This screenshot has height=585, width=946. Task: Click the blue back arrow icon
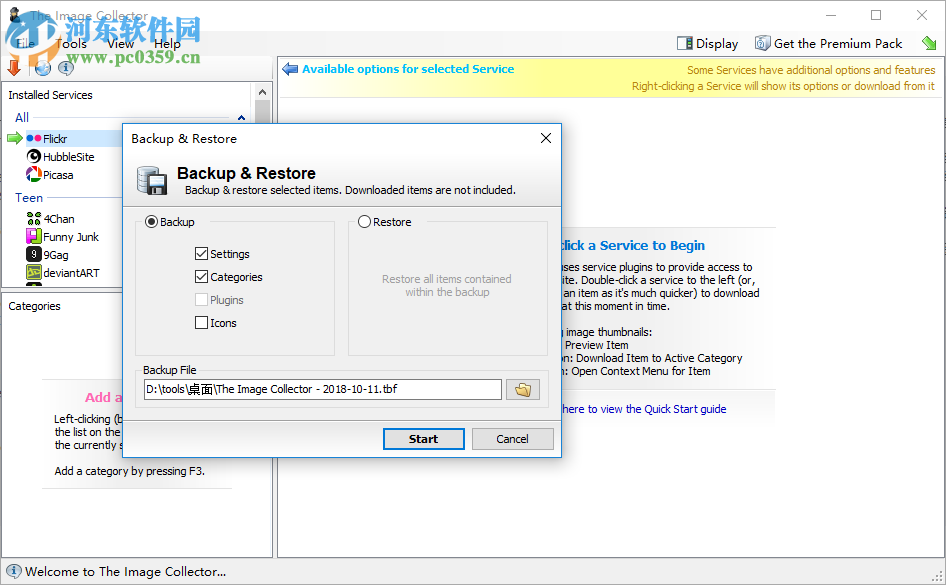(290, 69)
